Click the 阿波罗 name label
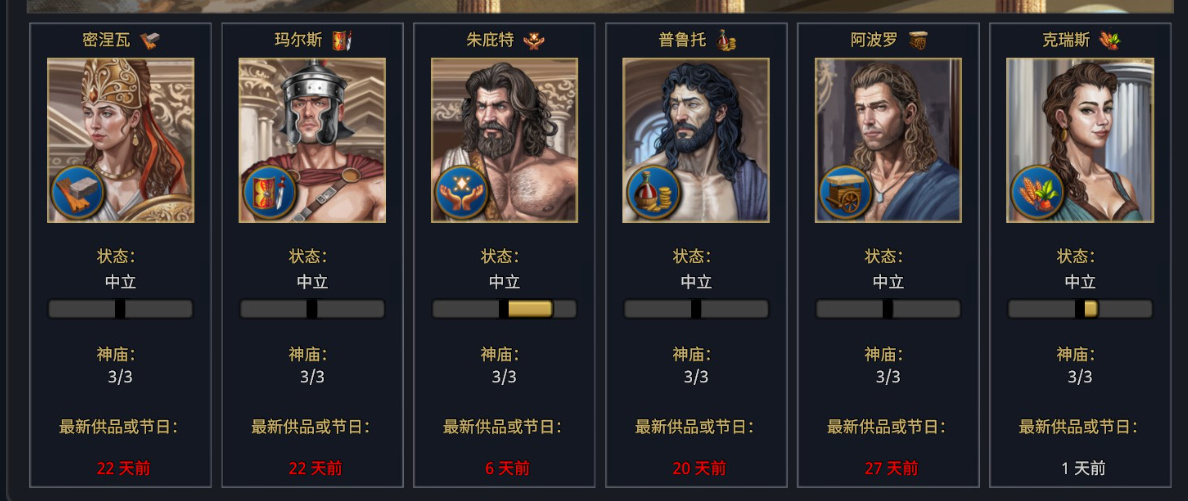 point(874,40)
